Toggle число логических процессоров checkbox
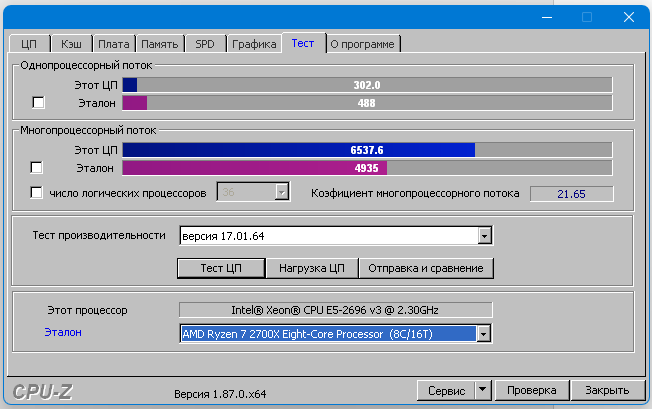The width and height of the screenshot is (652, 409). (x=37, y=192)
